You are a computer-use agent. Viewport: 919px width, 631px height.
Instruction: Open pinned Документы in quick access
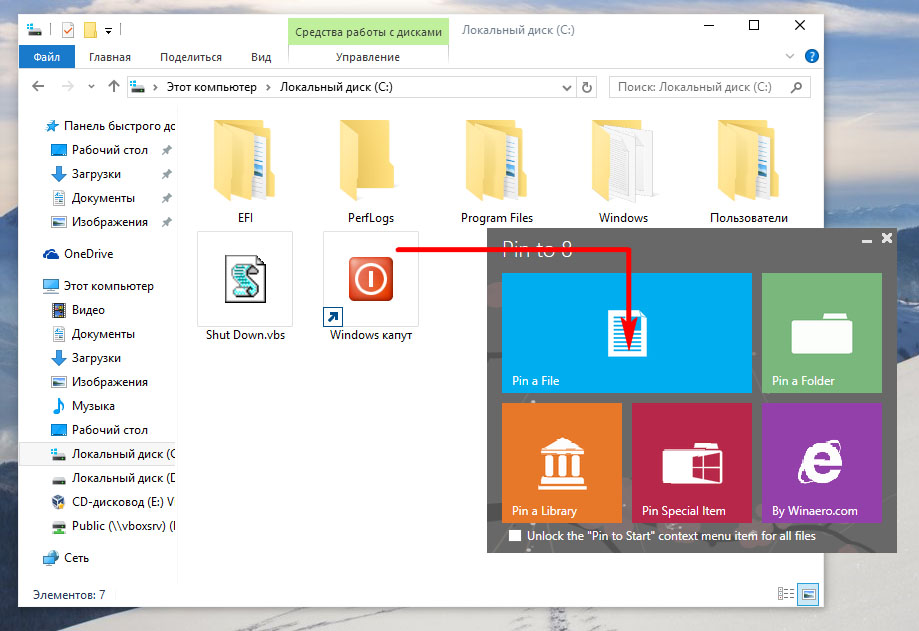(x=103, y=198)
